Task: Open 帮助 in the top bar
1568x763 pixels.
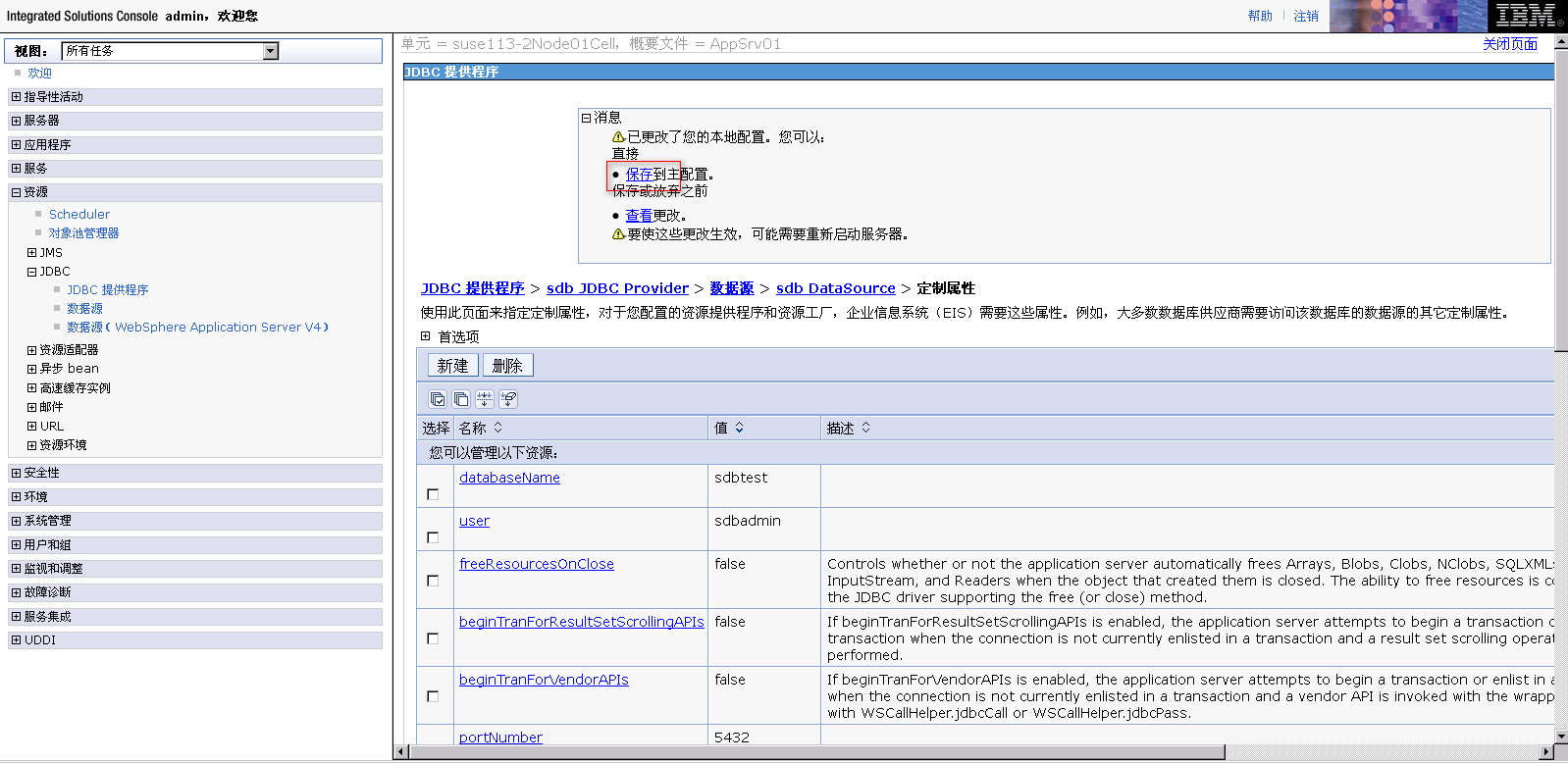Action: (1260, 16)
